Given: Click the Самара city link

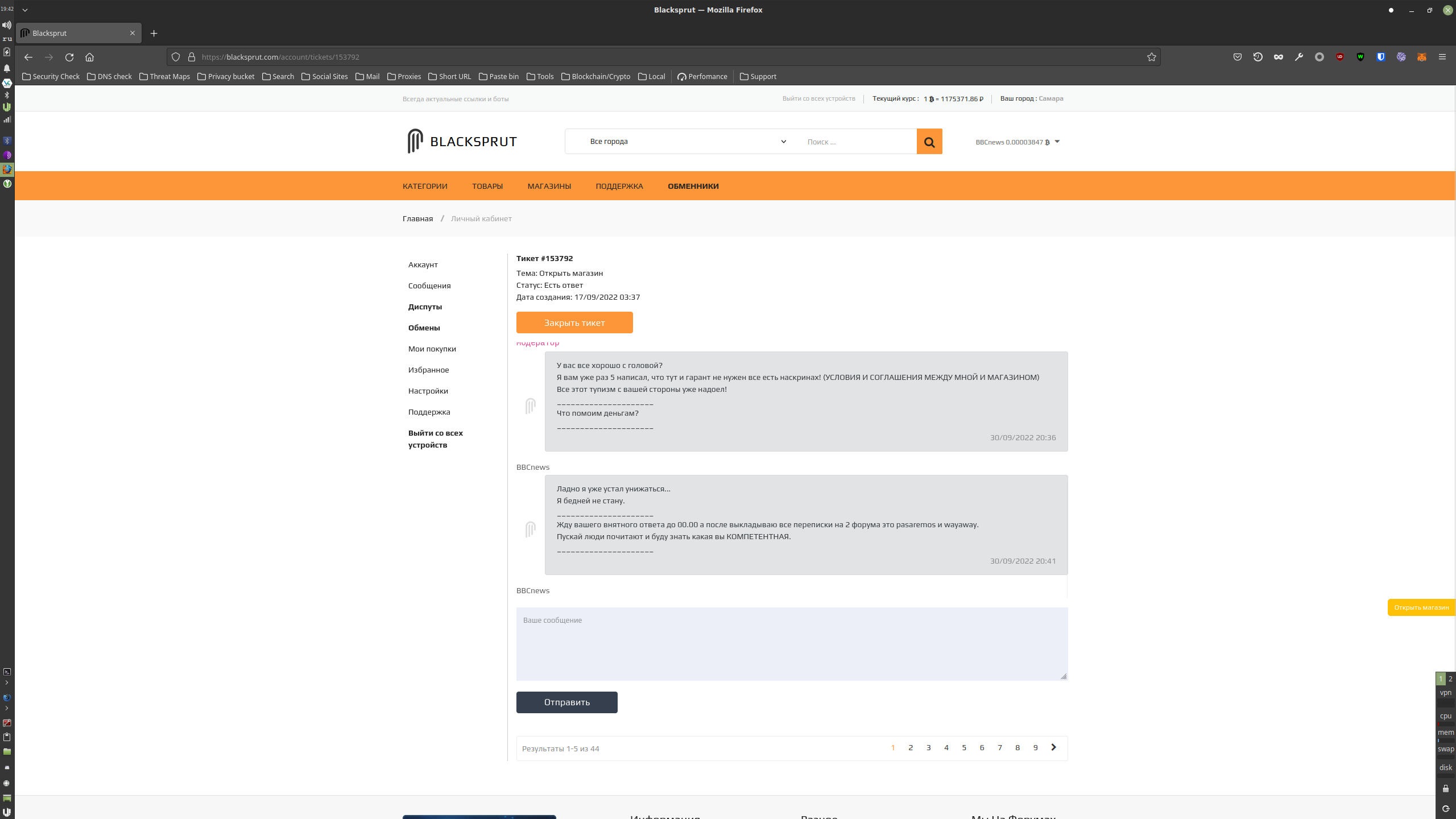Looking at the screenshot, I should pyautogui.click(x=1051, y=98).
